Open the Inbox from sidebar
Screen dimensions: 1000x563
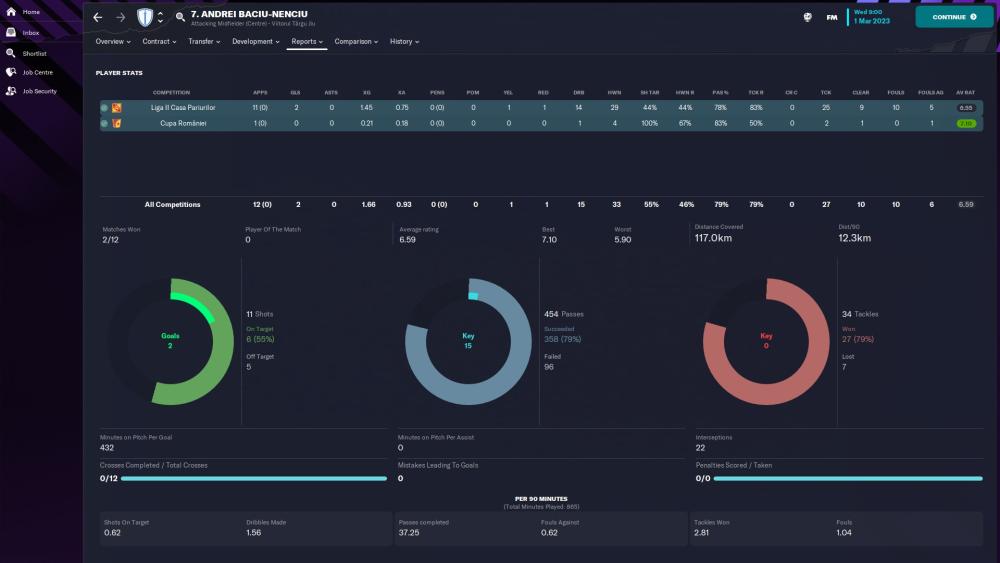11,32
